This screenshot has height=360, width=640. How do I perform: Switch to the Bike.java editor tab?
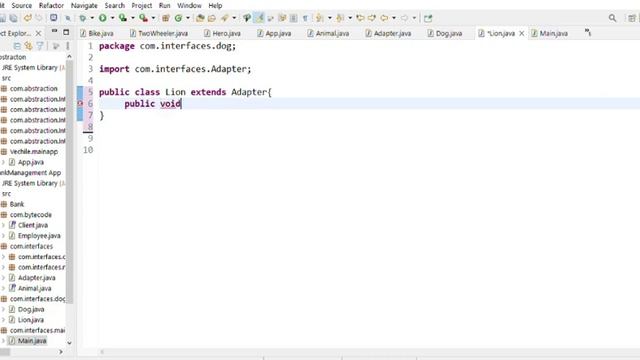[97, 33]
